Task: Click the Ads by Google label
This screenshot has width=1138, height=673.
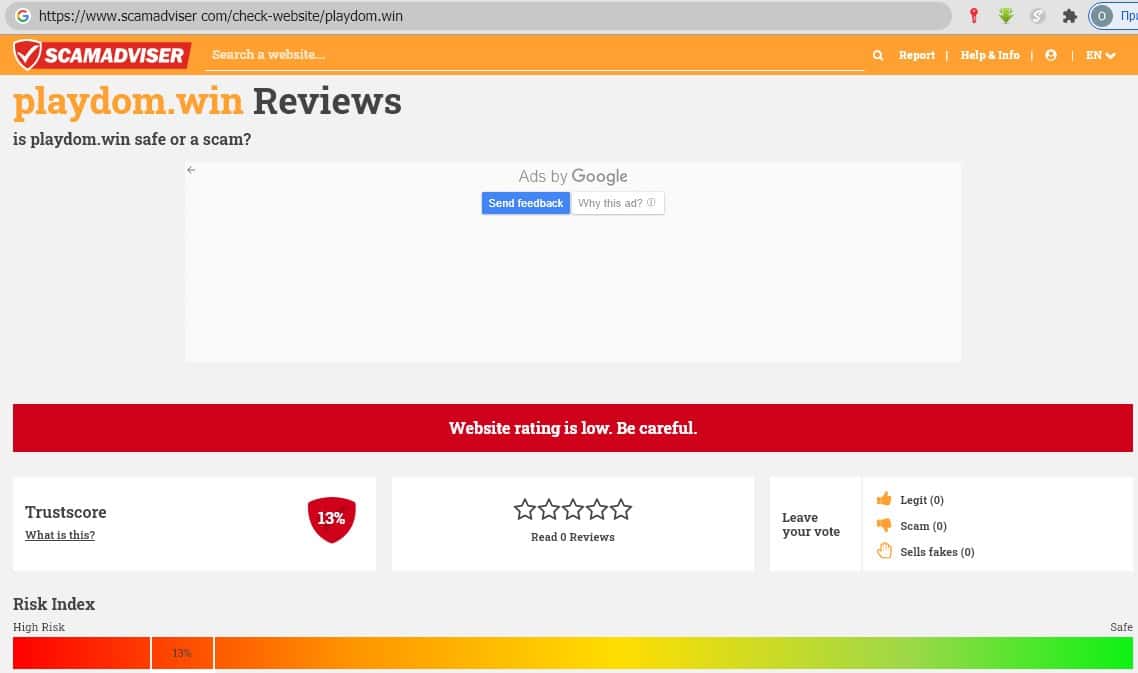Action: (573, 176)
